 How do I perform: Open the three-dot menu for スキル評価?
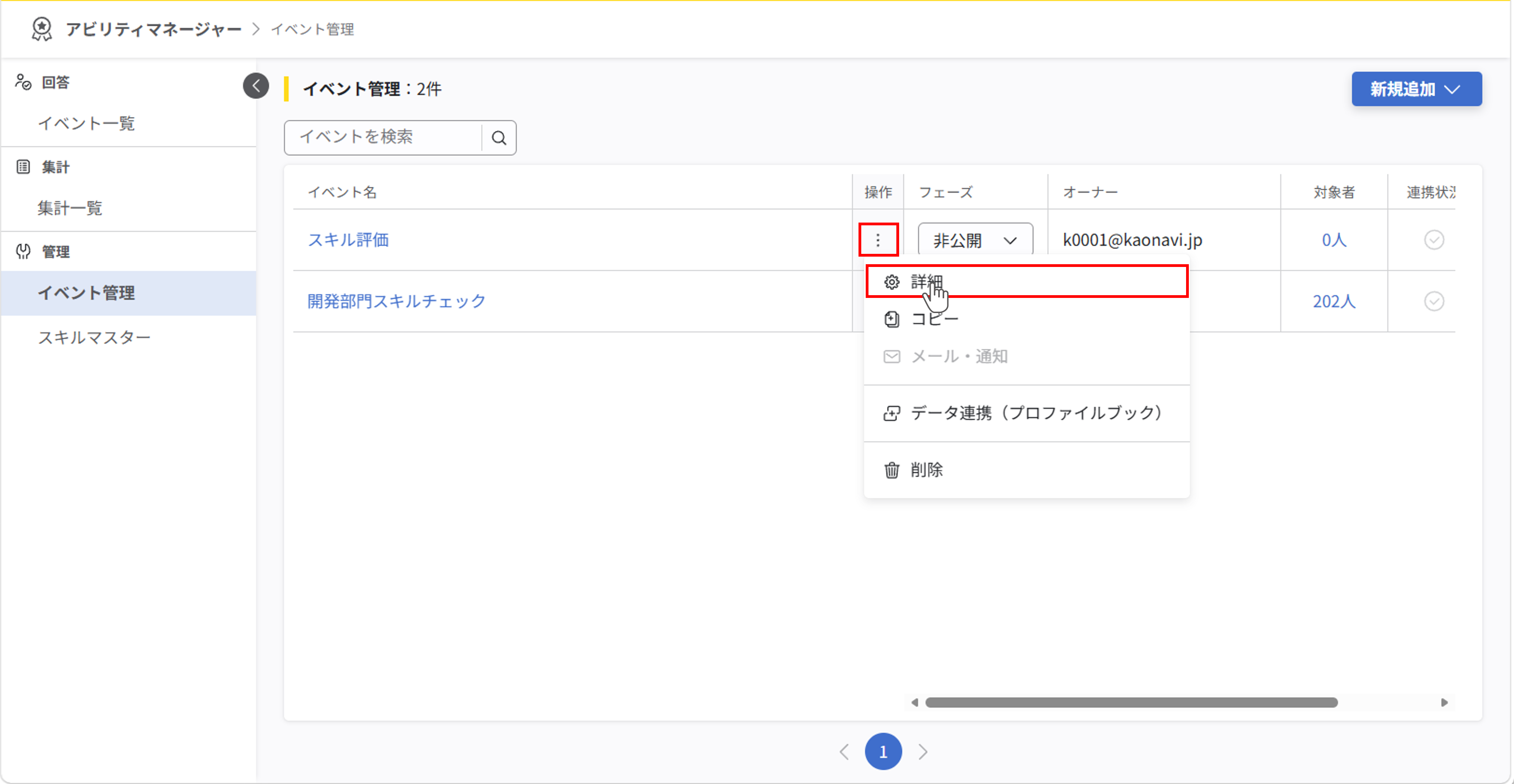(x=878, y=240)
